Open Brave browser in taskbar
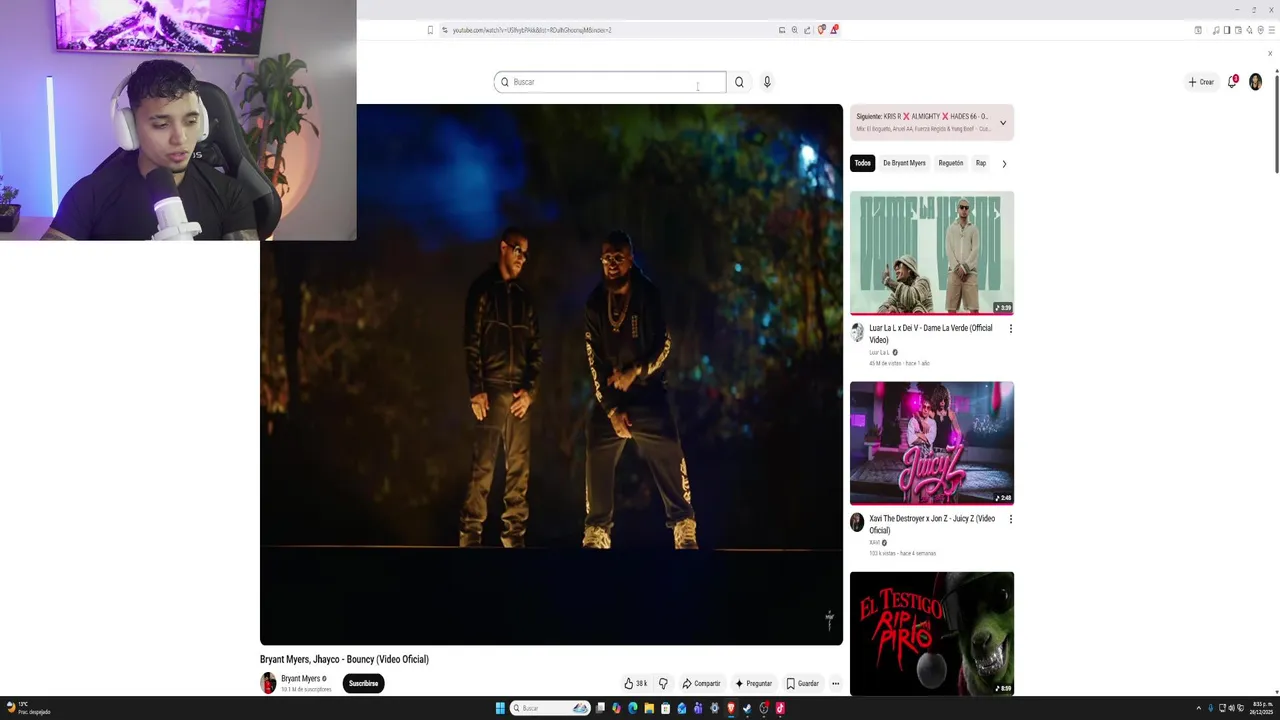 pyautogui.click(x=731, y=708)
